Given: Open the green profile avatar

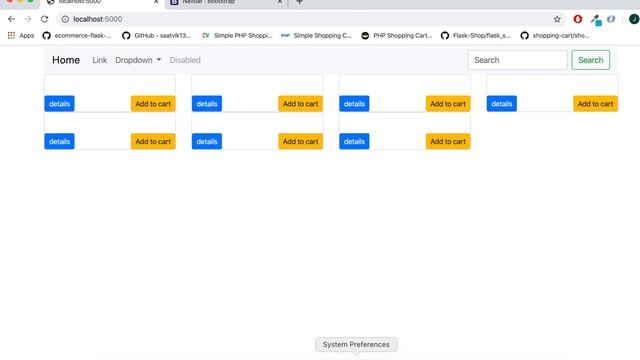Looking at the screenshot, I should (x=634, y=19).
